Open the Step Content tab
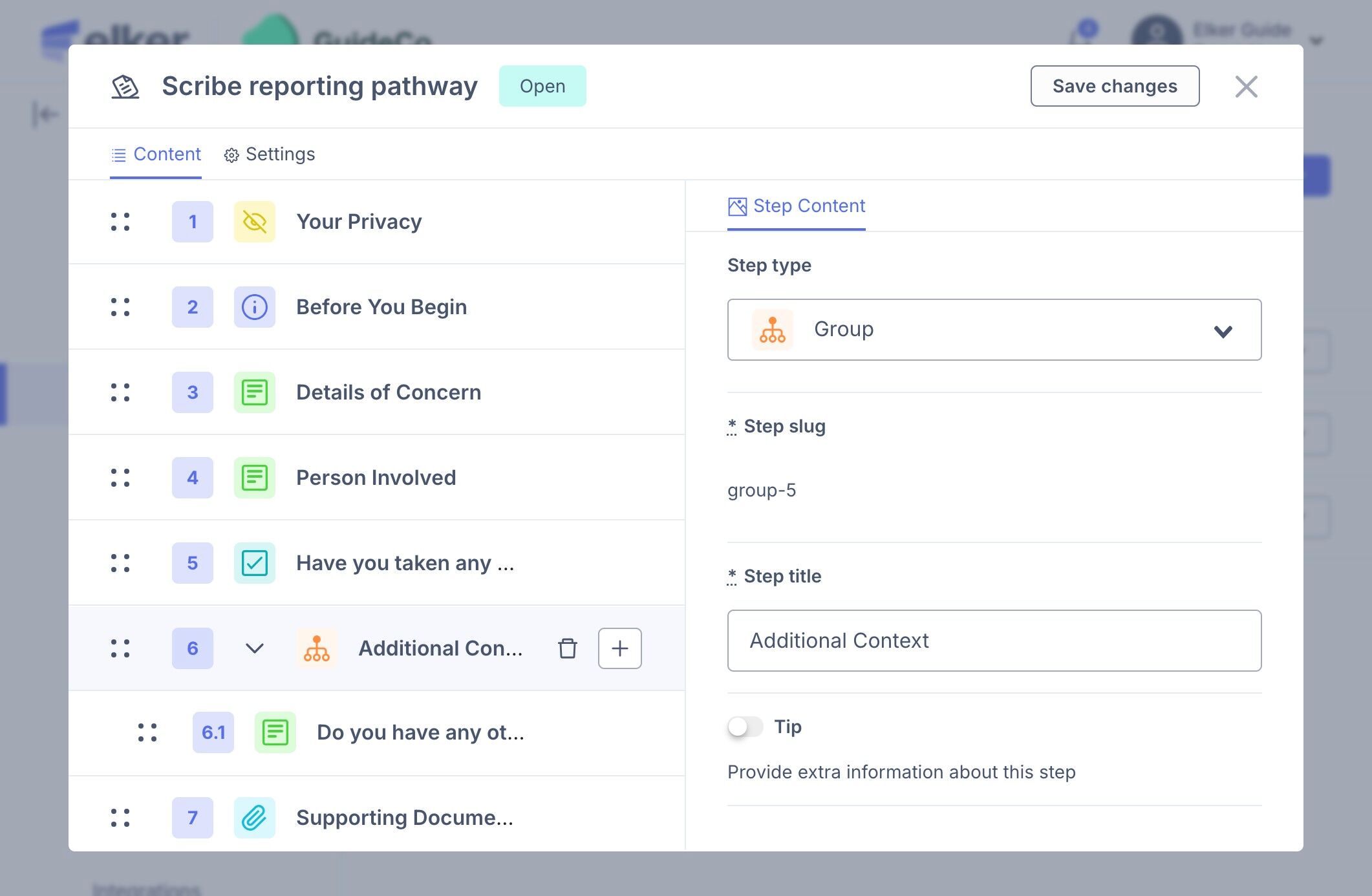The height and width of the screenshot is (896, 1372). [796, 206]
